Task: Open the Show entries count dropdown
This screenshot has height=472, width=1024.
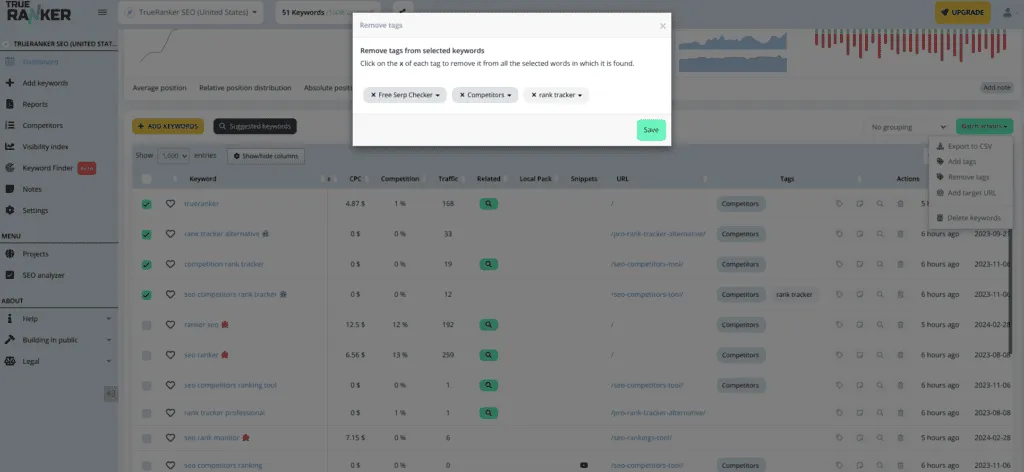Action: pos(173,156)
